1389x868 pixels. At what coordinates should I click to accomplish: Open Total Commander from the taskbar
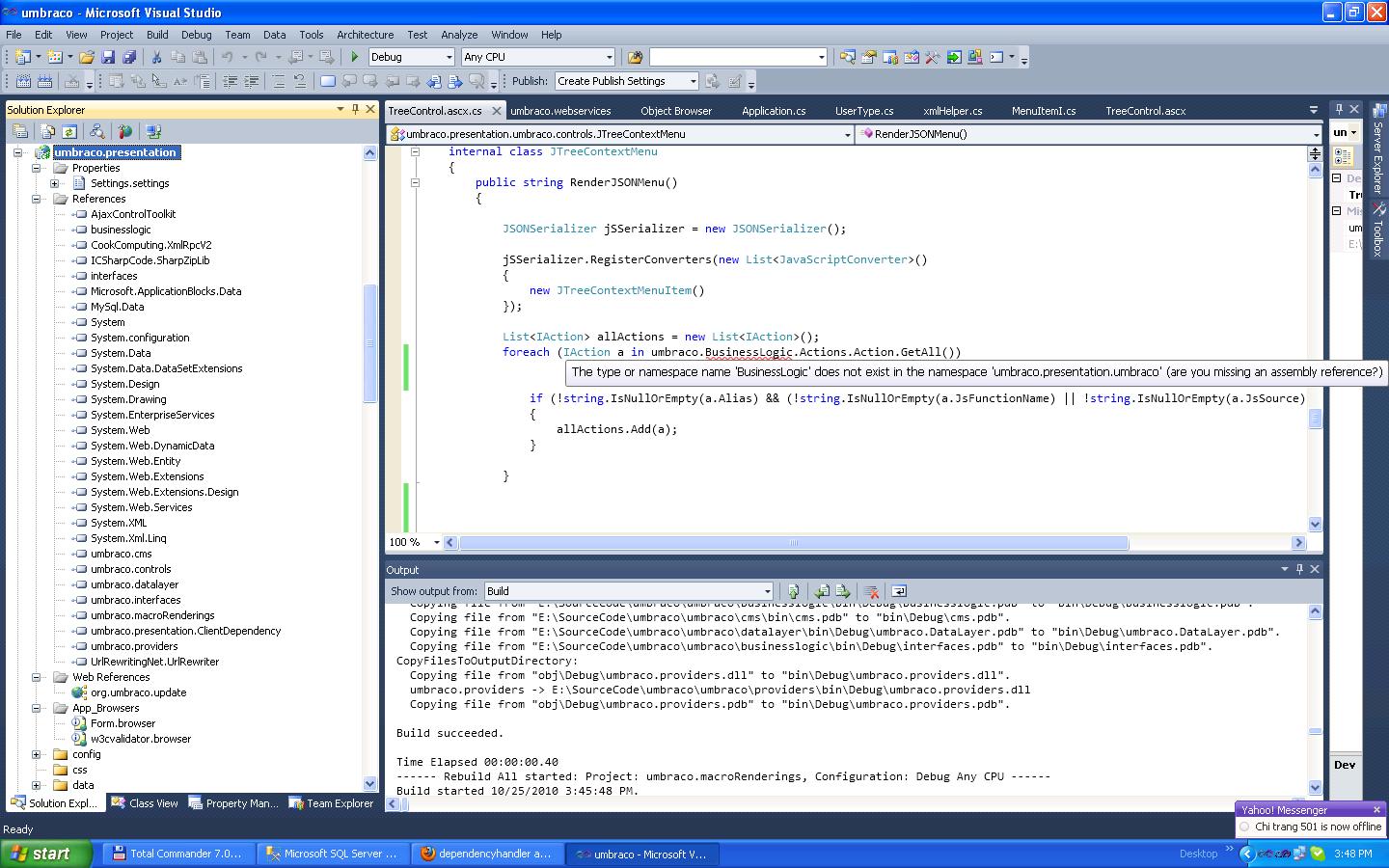[178, 854]
